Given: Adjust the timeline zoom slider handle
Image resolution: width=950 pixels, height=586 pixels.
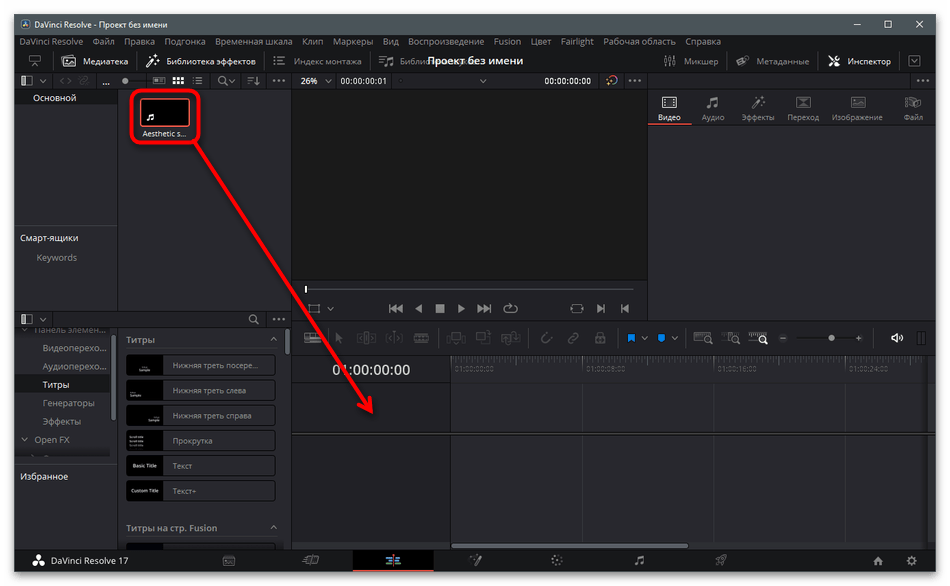Looking at the screenshot, I should pyautogui.click(x=831, y=338).
